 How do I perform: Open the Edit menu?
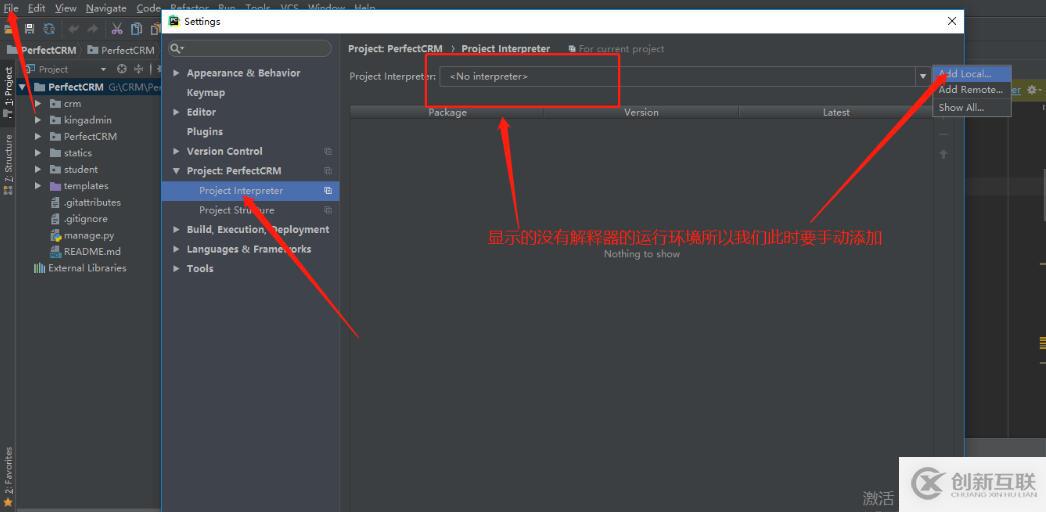point(36,9)
